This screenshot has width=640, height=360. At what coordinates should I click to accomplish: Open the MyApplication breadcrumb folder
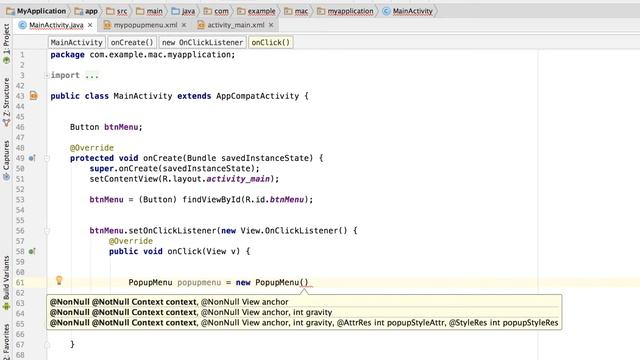click(x=36, y=11)
